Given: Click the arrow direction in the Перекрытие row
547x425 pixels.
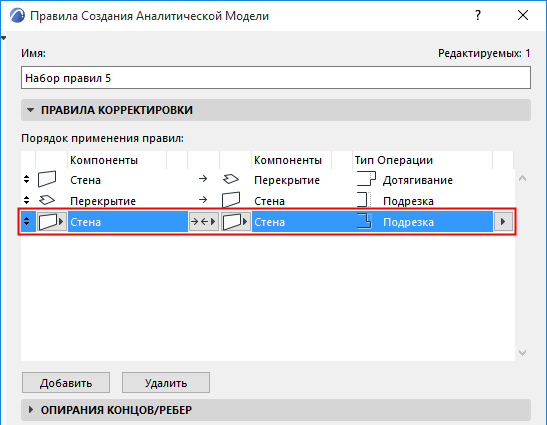Looking at the screenshot, I should tap(203, 200).
